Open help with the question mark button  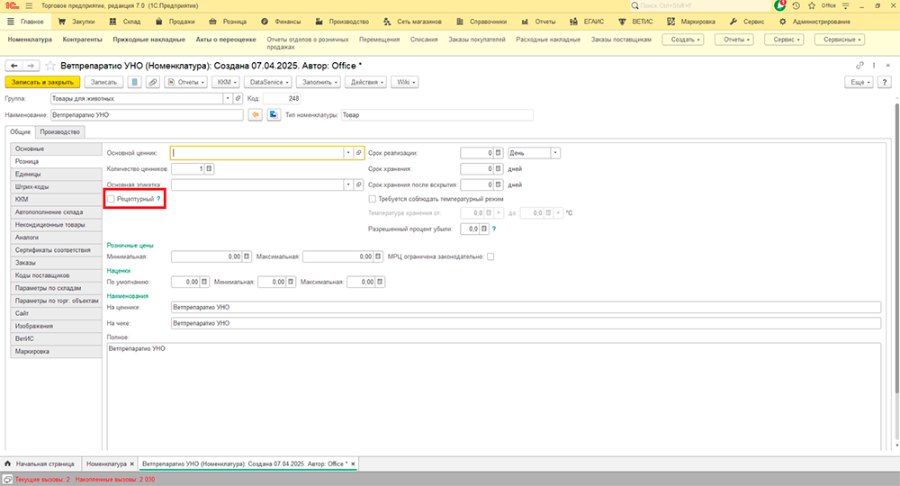point(885,82)
